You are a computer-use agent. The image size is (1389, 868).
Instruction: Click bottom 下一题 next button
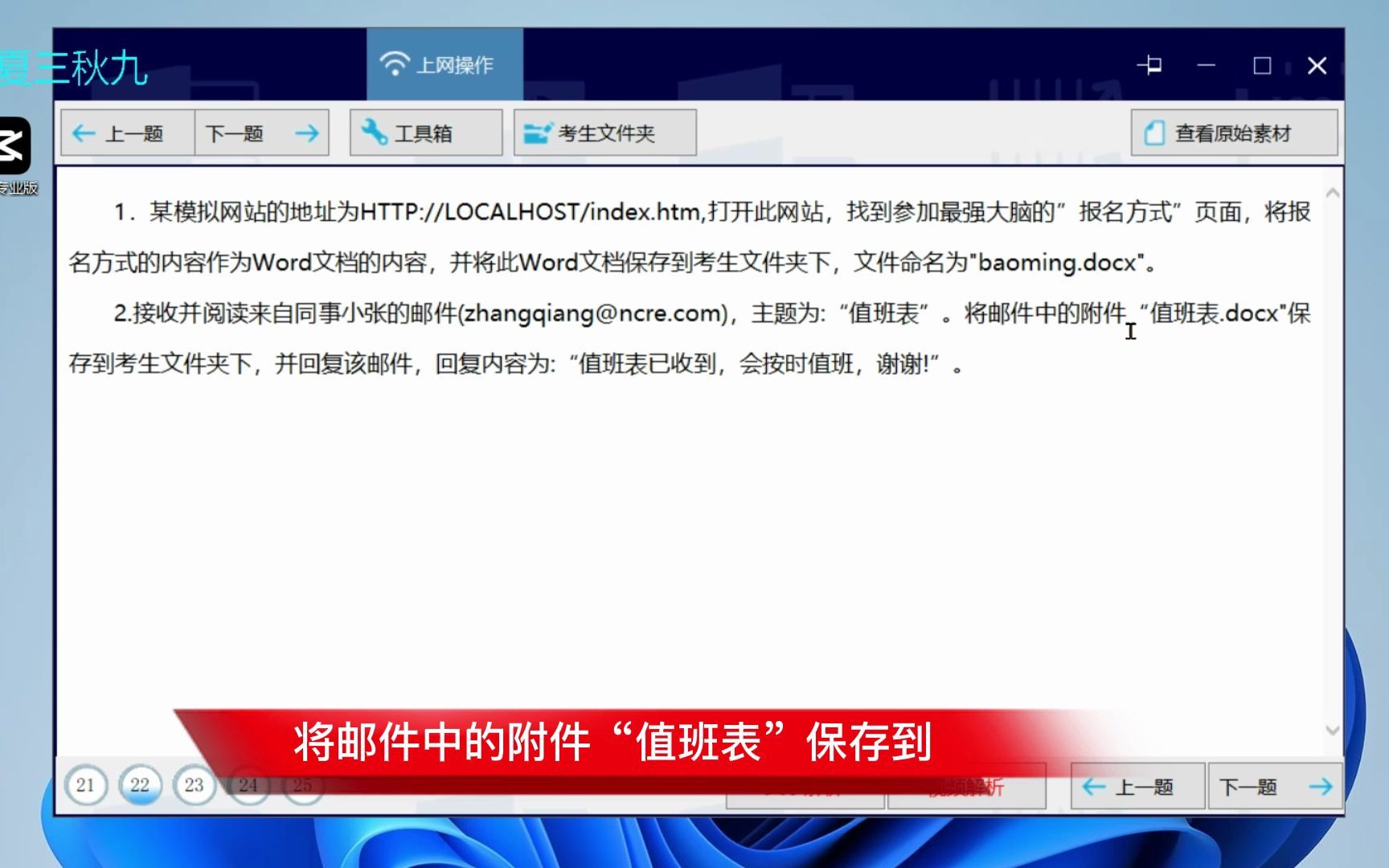(x=1275, y=786)
